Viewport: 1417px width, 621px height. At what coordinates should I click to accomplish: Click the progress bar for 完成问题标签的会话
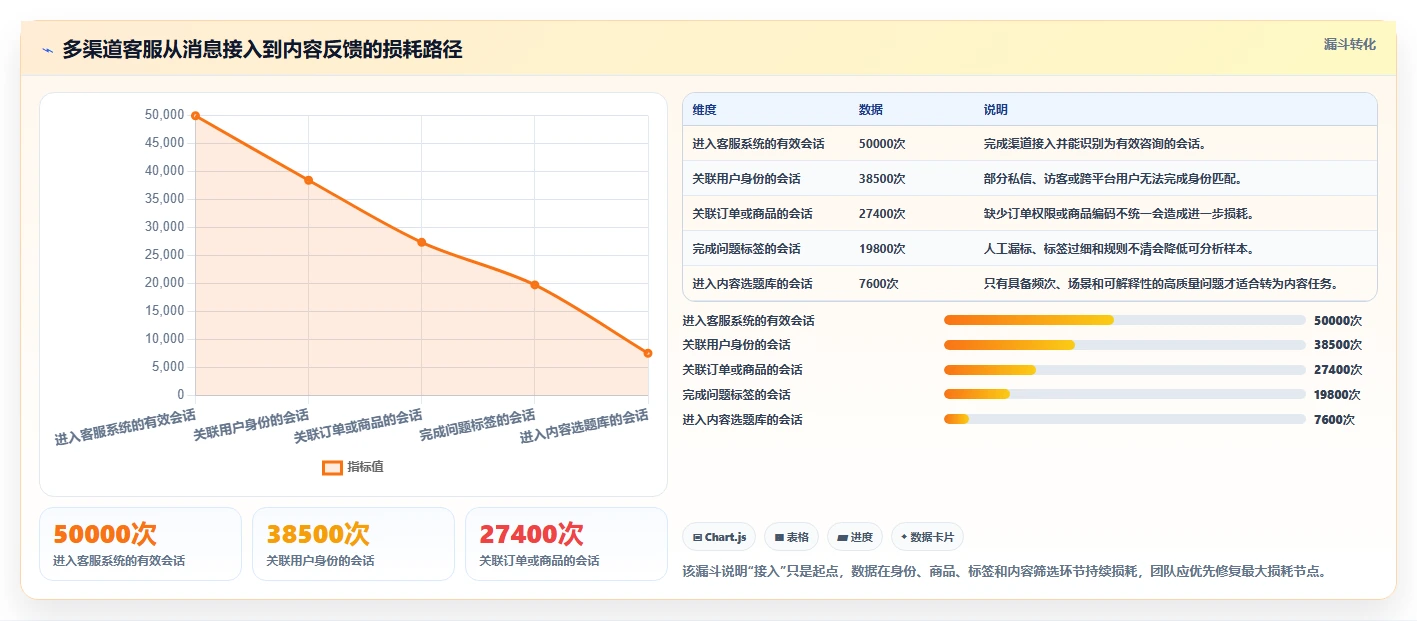[1124, 394]
